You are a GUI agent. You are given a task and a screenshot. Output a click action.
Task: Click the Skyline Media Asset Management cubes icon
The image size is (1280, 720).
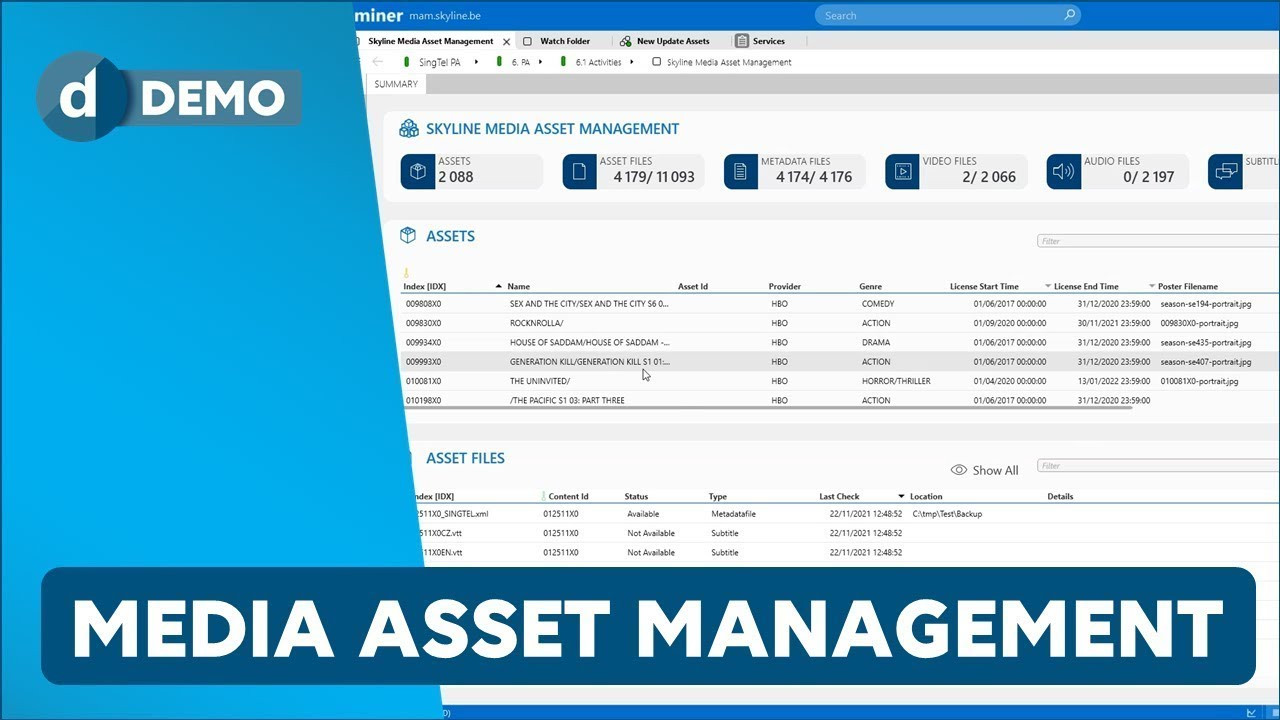[409, 128]
